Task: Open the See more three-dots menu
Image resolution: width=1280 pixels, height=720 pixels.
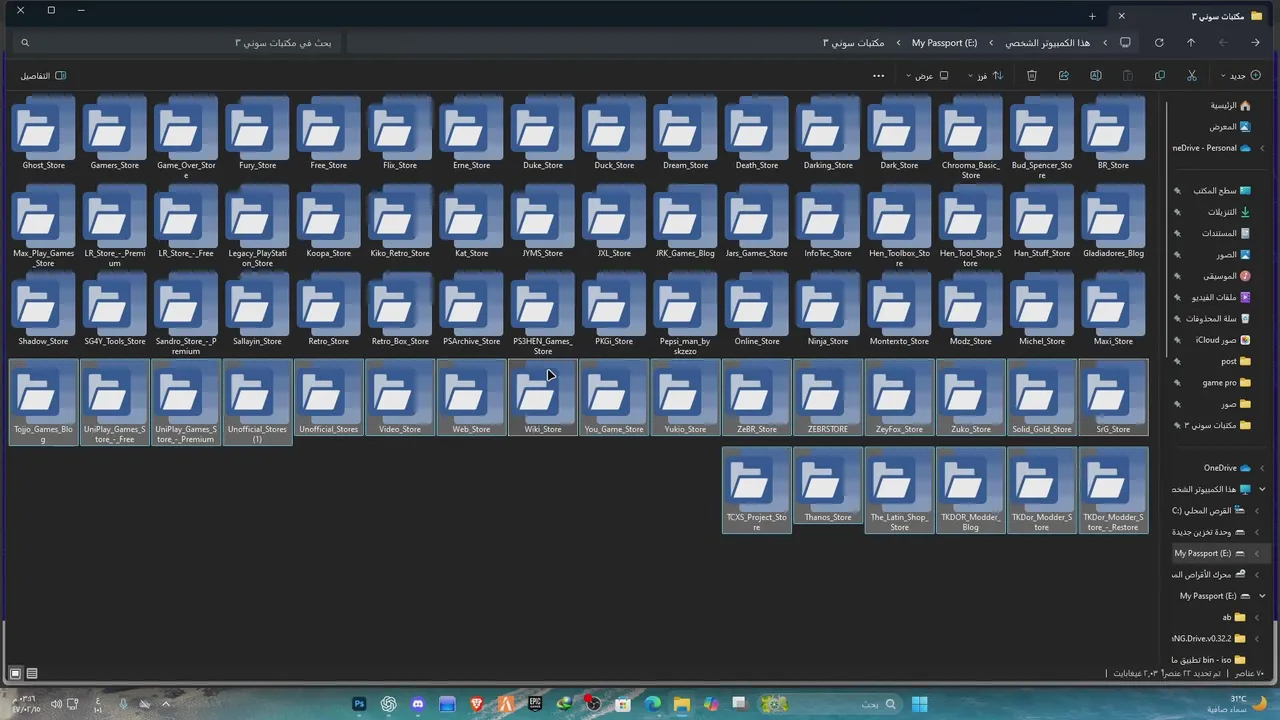Action: pyautogui.click(x=878, y=76)
